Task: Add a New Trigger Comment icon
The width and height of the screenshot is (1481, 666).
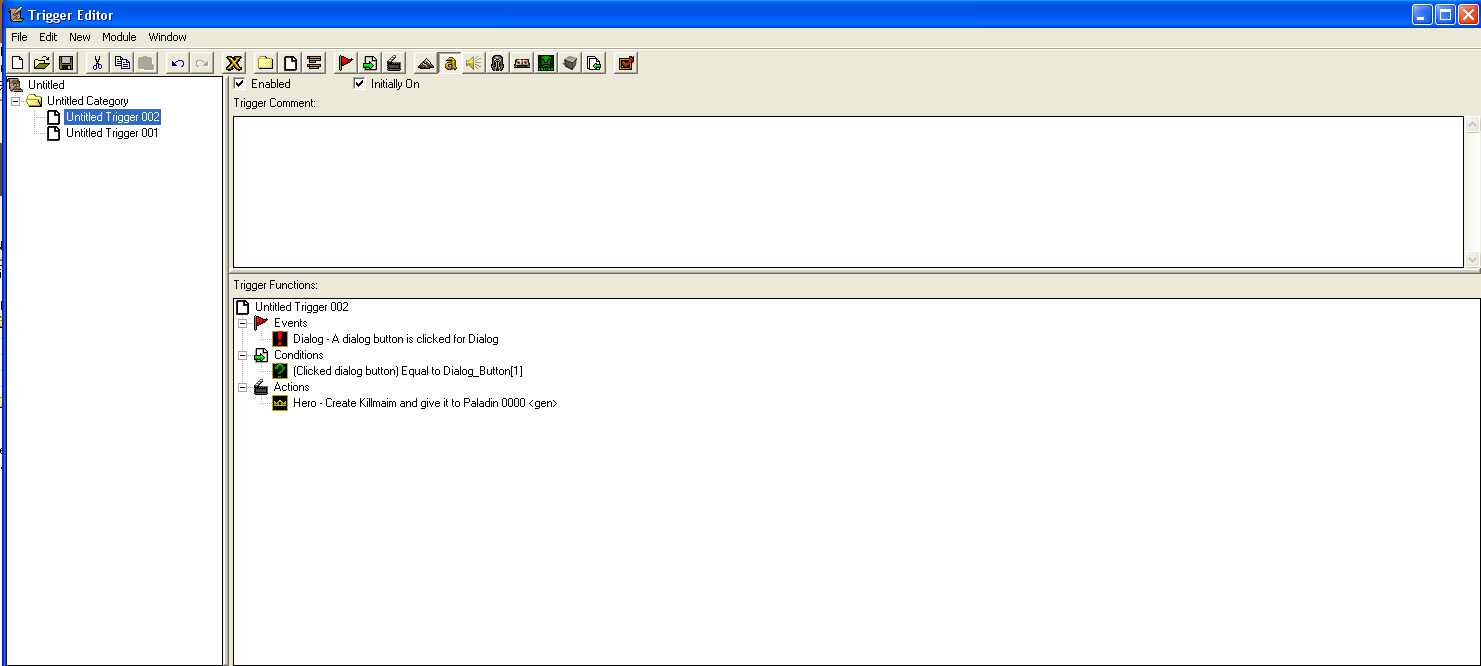Action: (x=314, y=63)
